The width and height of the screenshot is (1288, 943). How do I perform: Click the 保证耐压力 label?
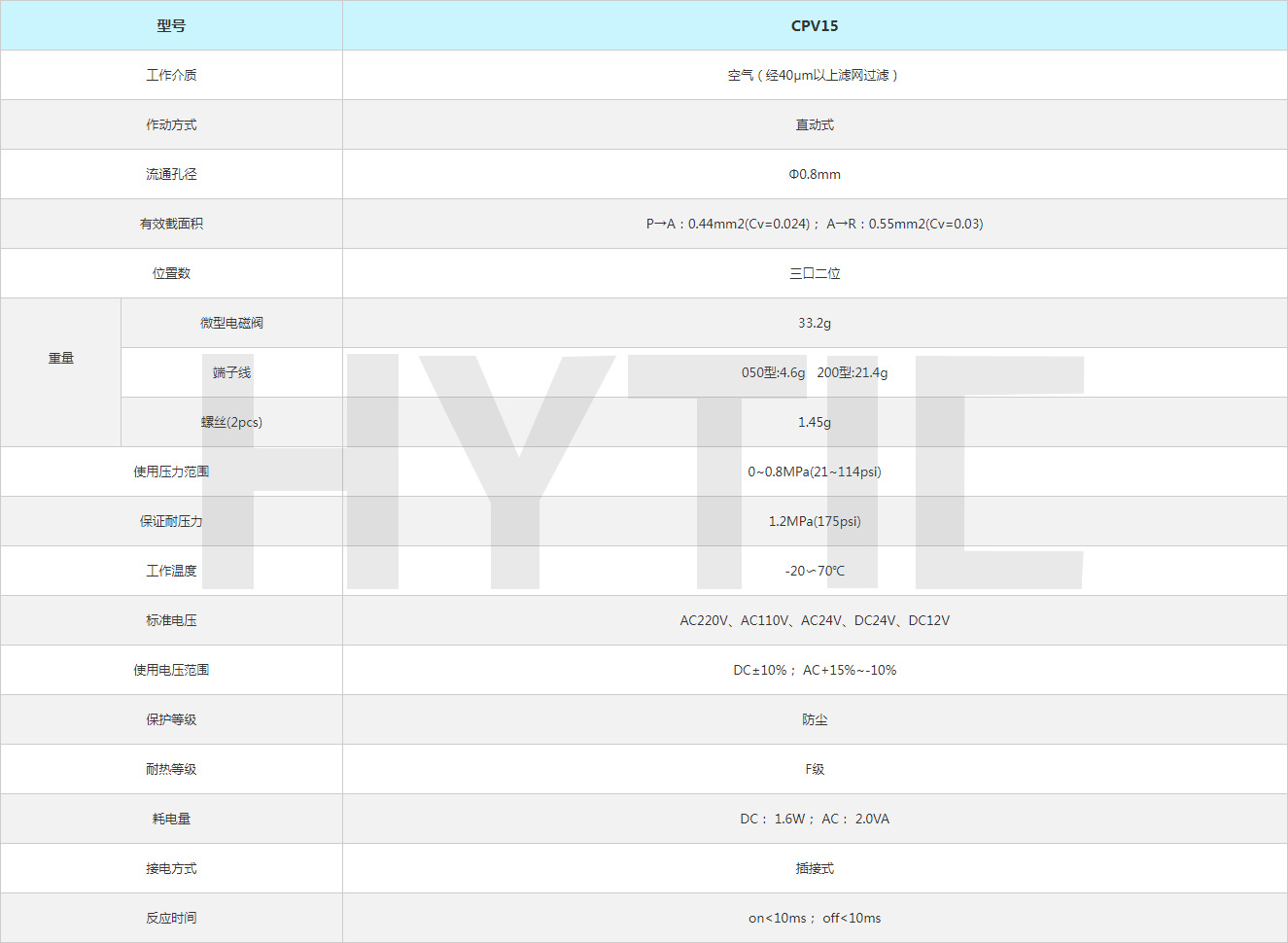tap(171, 521)
